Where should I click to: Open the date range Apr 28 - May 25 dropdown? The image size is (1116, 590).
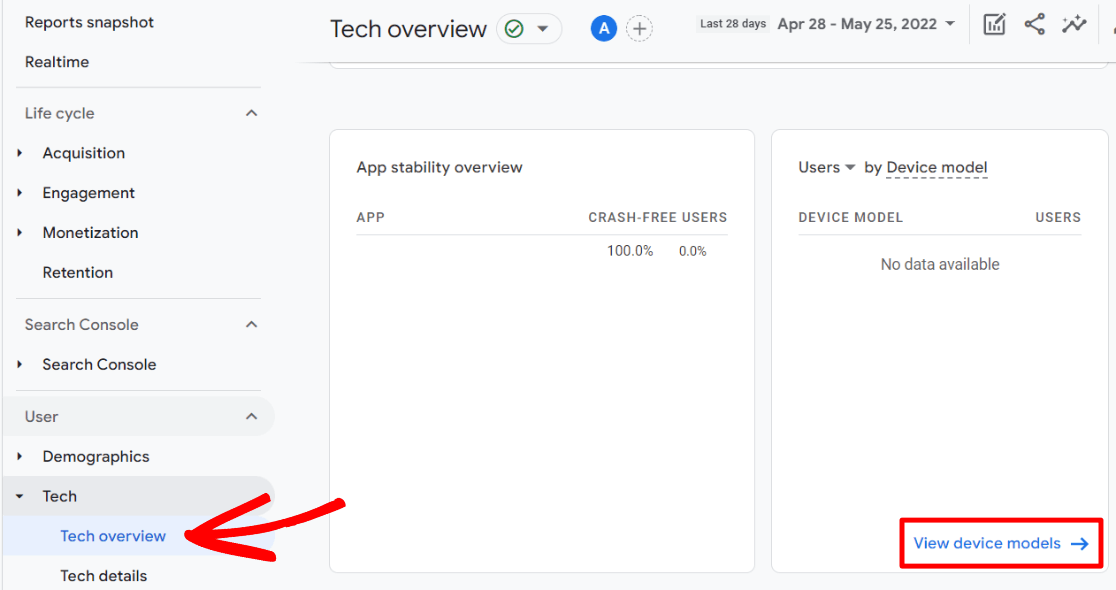point(866,23)
